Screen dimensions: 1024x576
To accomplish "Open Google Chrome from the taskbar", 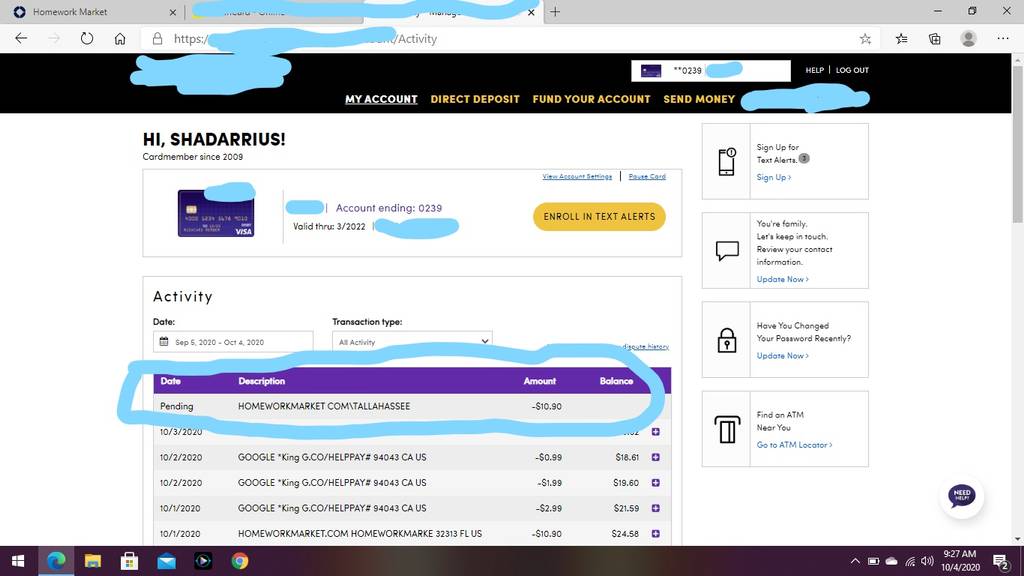I will point(240,561).
